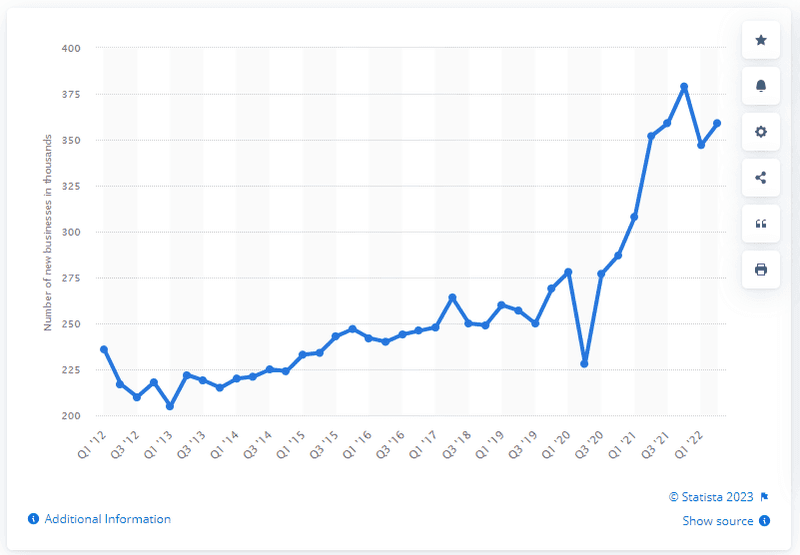Click the printer icon to print chart
Screen dimensions: 800x555
click(x=761, y=269)
